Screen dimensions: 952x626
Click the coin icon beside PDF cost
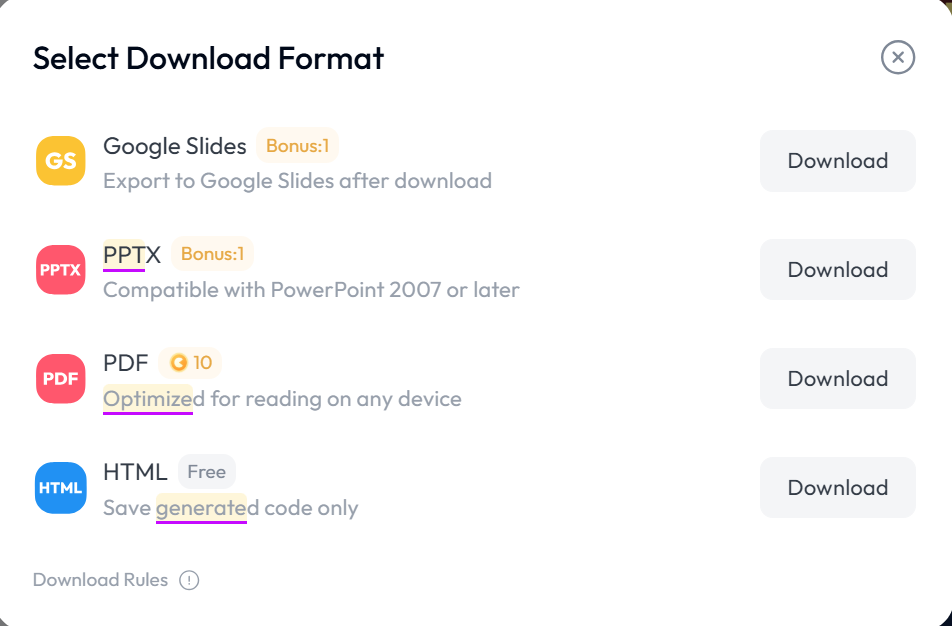[x=178, y=362]
